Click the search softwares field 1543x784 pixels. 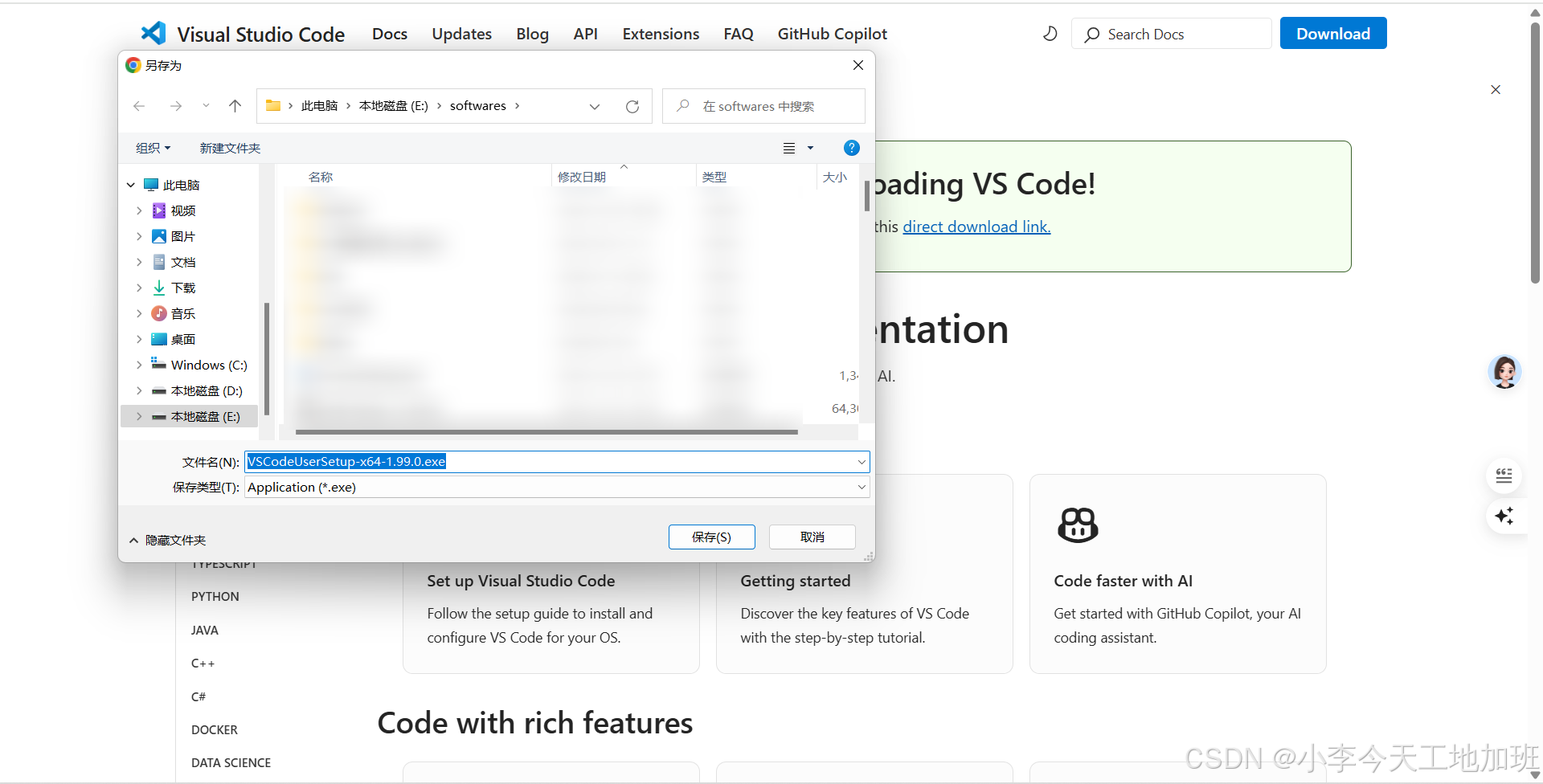pyautogui.click(x=763, y=106)
